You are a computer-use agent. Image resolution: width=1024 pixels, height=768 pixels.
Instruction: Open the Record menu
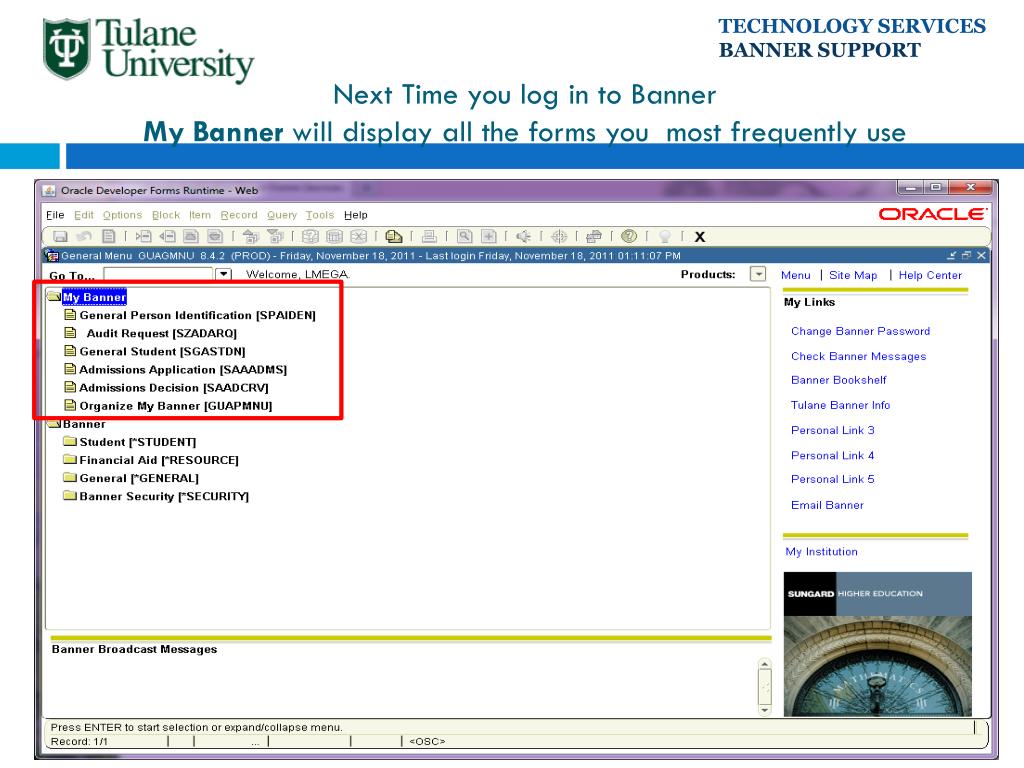(239, 215)
